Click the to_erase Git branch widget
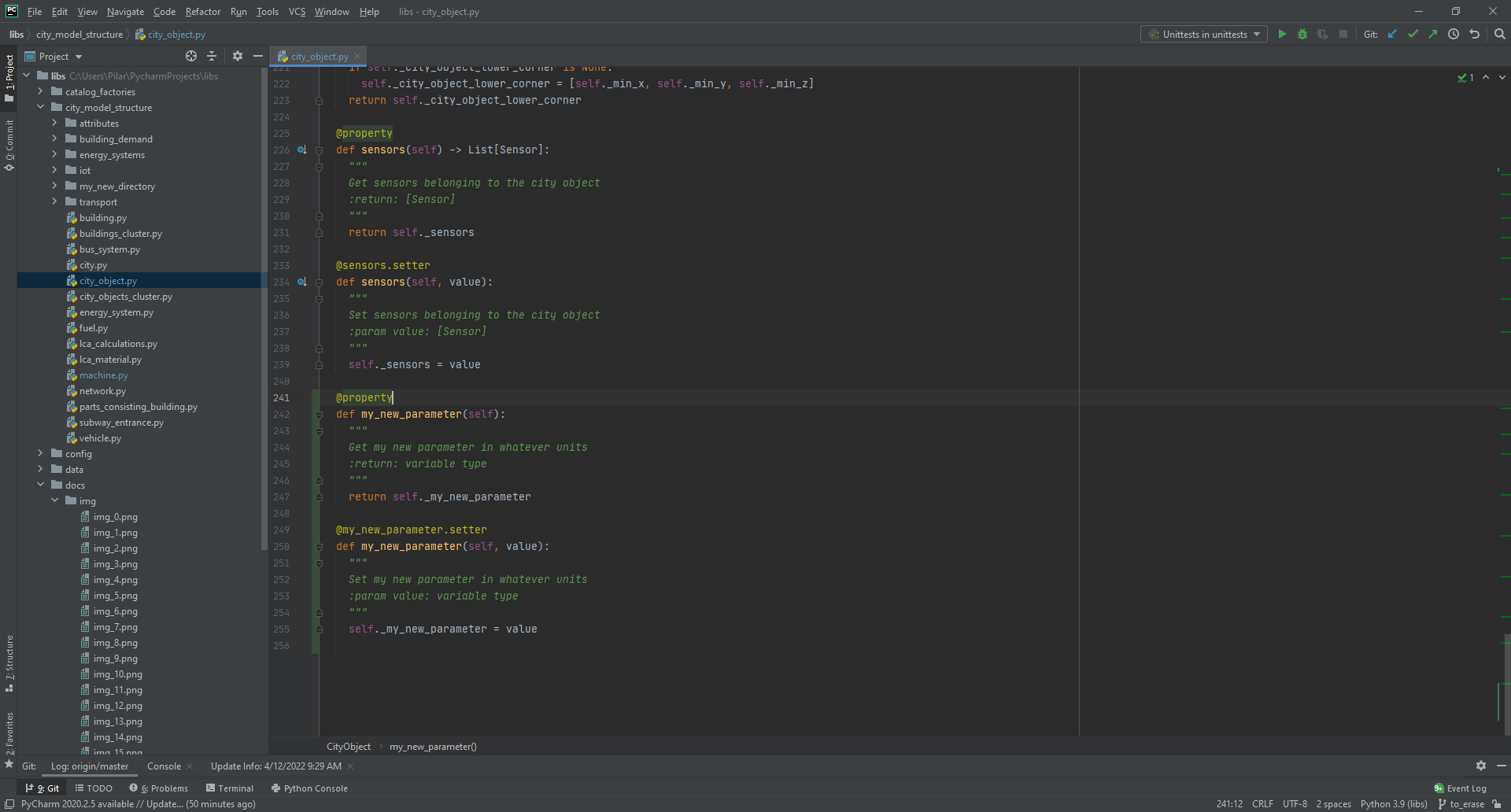 (1461, 803)
